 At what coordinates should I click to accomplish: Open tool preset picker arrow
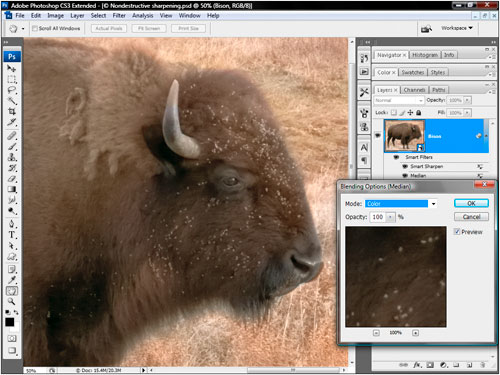pyautogui.click(x=23, y=29)
